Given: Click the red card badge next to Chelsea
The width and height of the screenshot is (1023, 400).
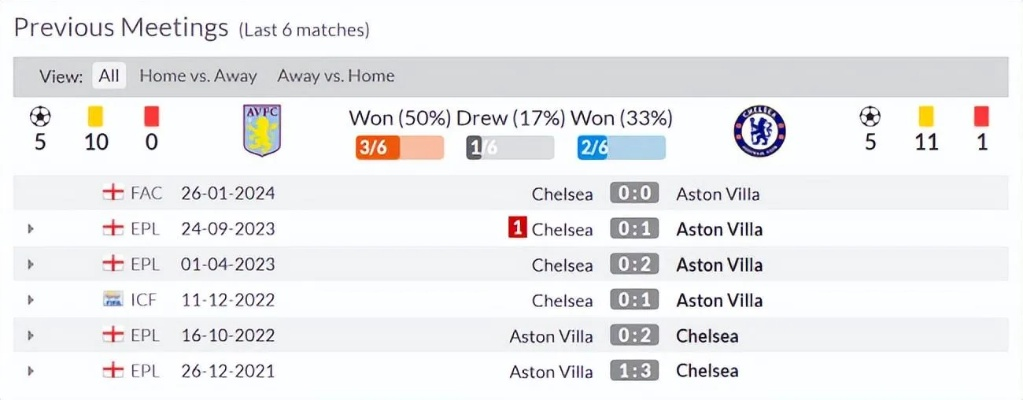Looking at the screenshot, I should [517, 229].
